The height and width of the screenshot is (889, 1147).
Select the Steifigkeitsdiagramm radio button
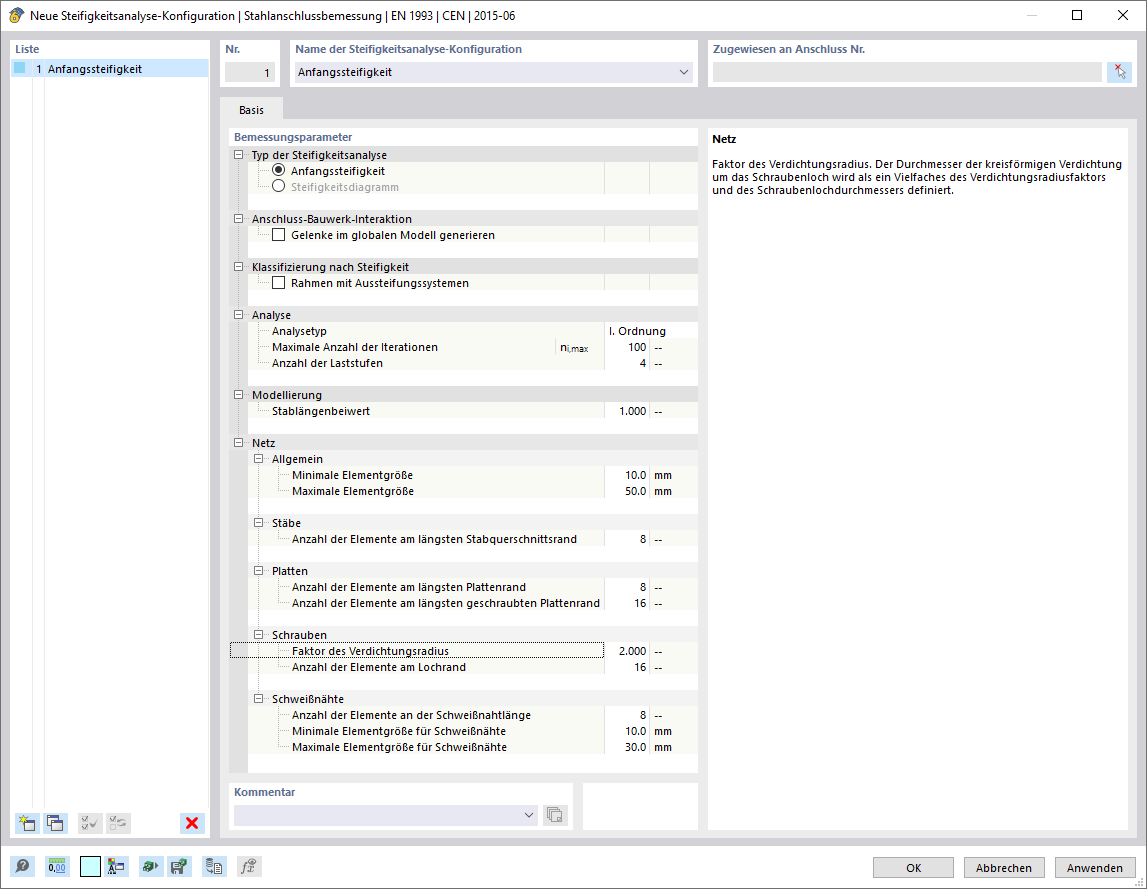point(279,187)
